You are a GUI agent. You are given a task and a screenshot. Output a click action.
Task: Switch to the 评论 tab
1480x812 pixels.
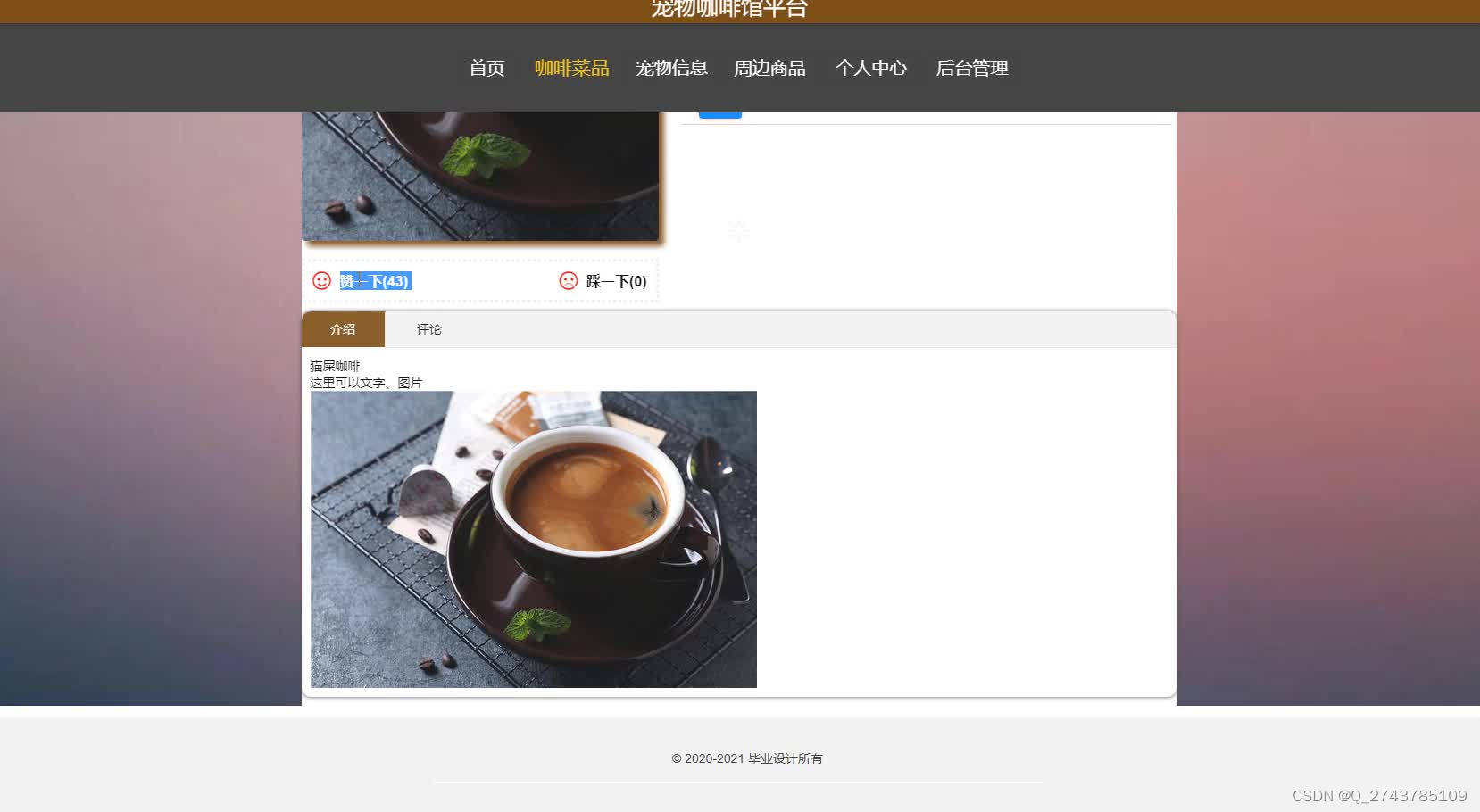(x=428, y=329)
